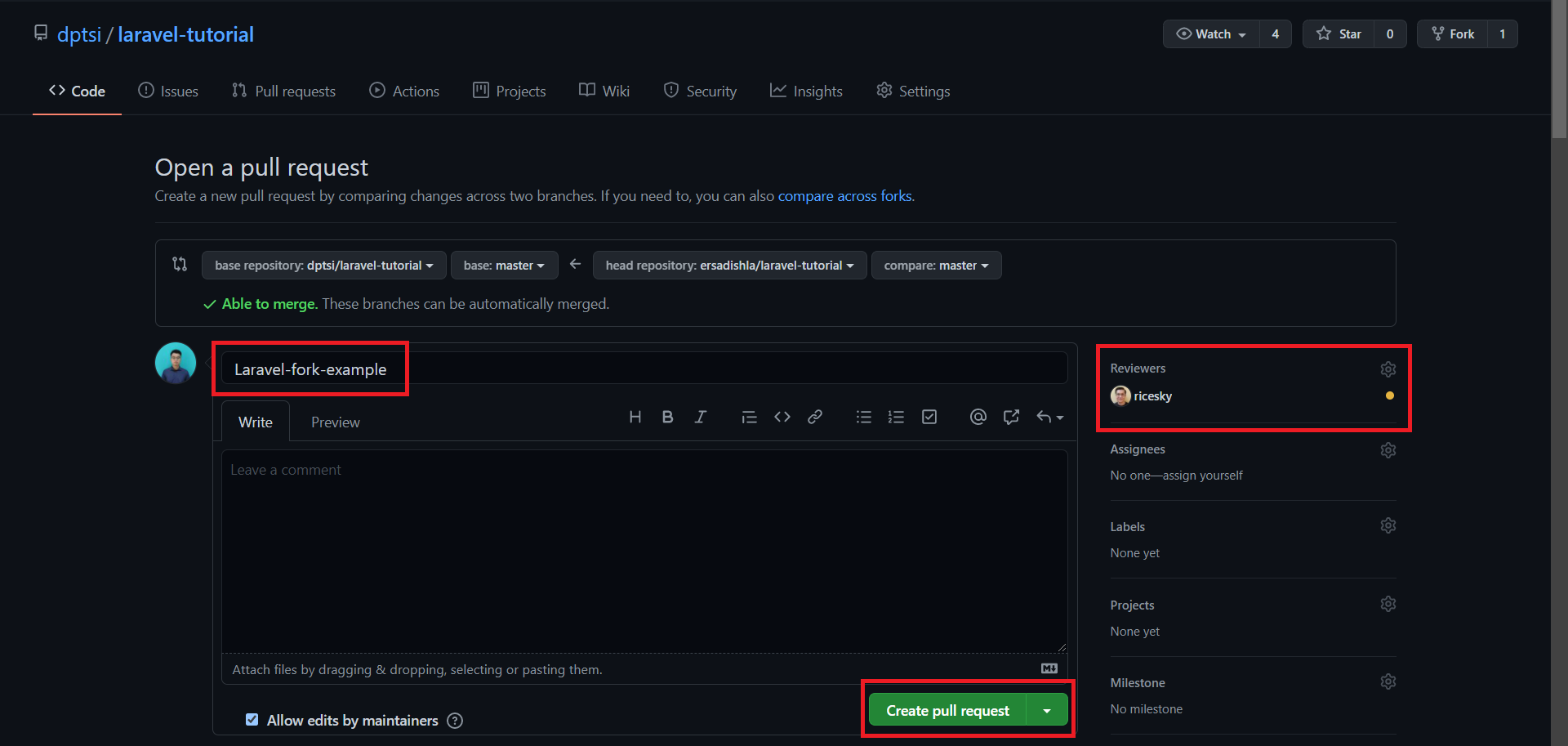Screen dimensions: 1568x746
Task: Insert code formatting
Action: (782, 418)
